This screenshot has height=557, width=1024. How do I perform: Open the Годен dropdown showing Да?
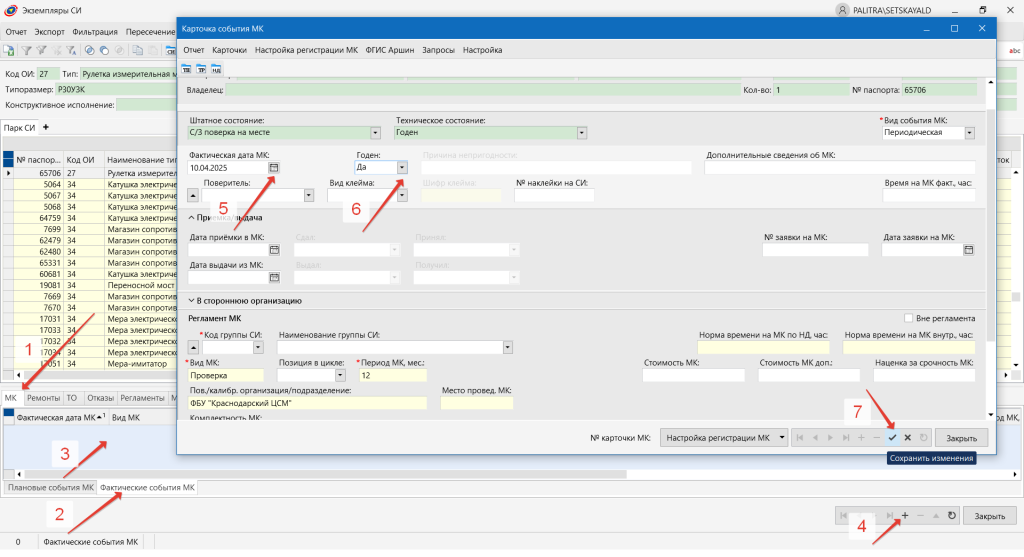(x=402, y=168)
